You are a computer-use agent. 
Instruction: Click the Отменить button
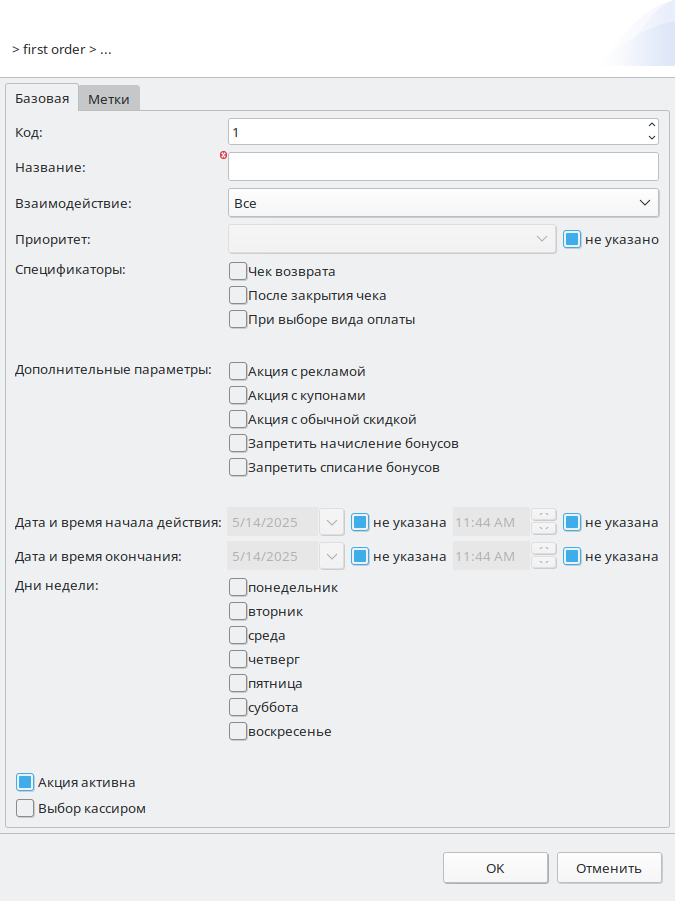click(x=608, y=868)
